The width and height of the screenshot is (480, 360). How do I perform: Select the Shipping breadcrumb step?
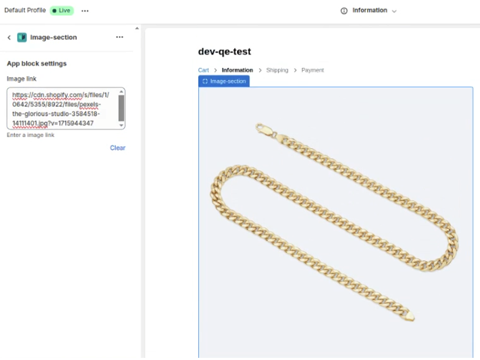(x=277, y=70)
